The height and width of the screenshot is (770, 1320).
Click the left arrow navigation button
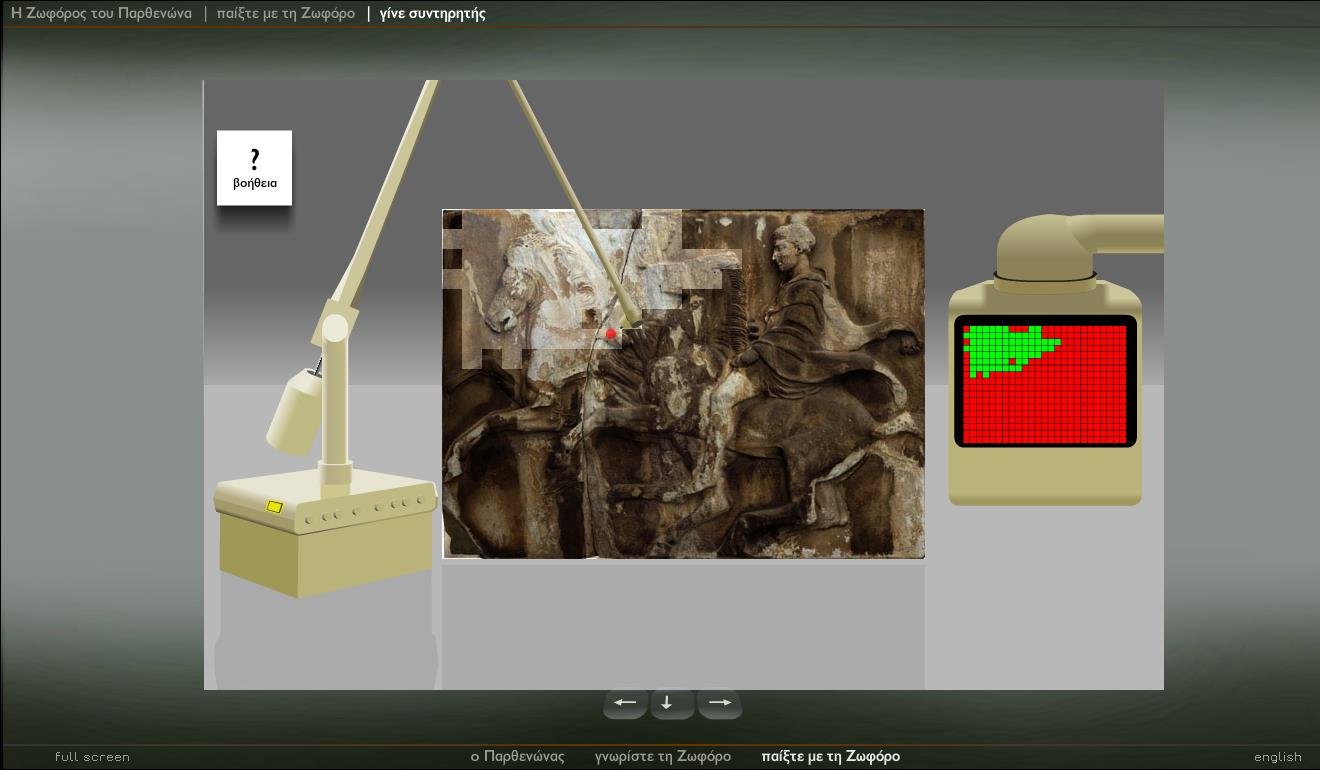[x=625, y=703]
